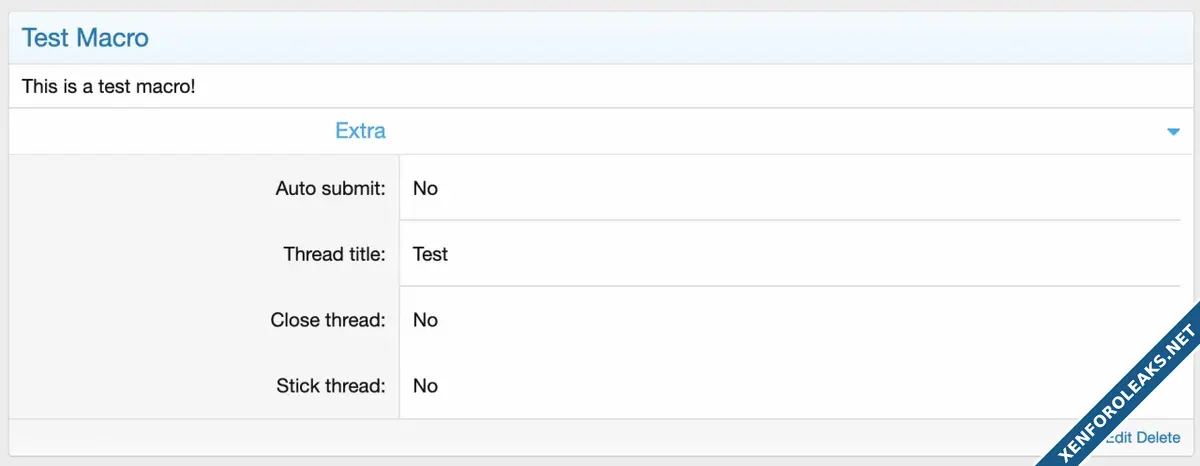This screenshot has width=1200, height=466.
Task: Click the Delete link in the footer
Action: point(1158,437)
